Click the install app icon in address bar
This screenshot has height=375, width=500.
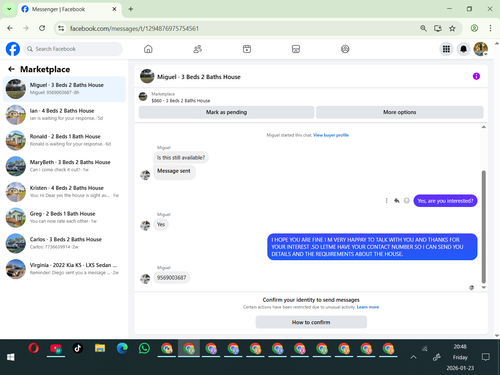click(438, 28)
